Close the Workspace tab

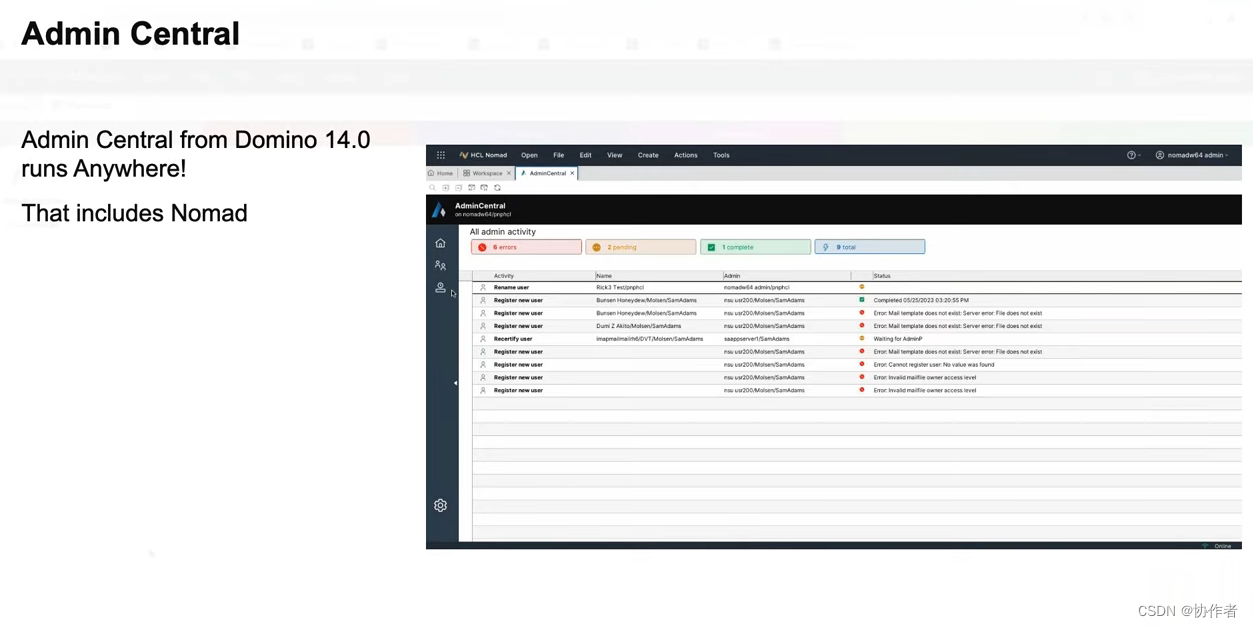[x=509, y=173]
